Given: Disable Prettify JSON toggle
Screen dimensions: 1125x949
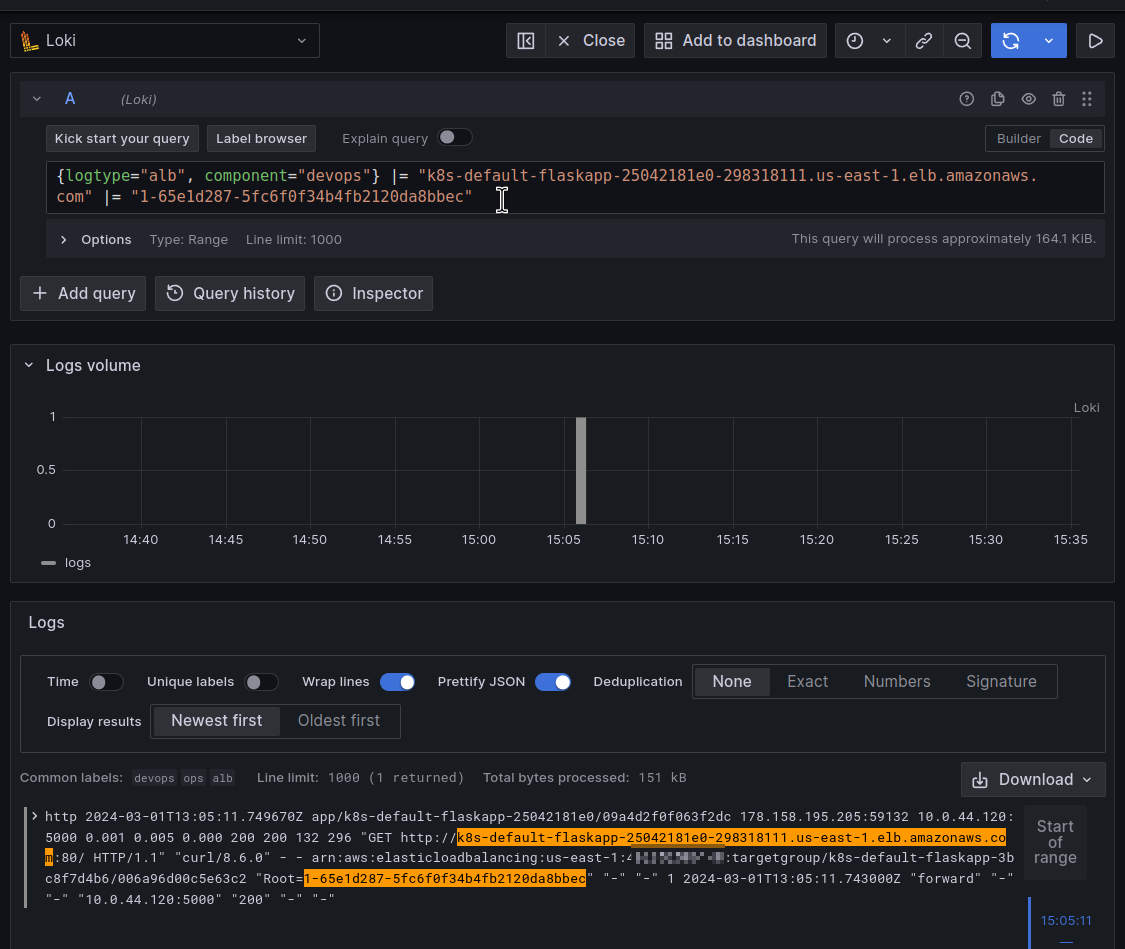Looking at the screenshot, I should coord(552,681).
